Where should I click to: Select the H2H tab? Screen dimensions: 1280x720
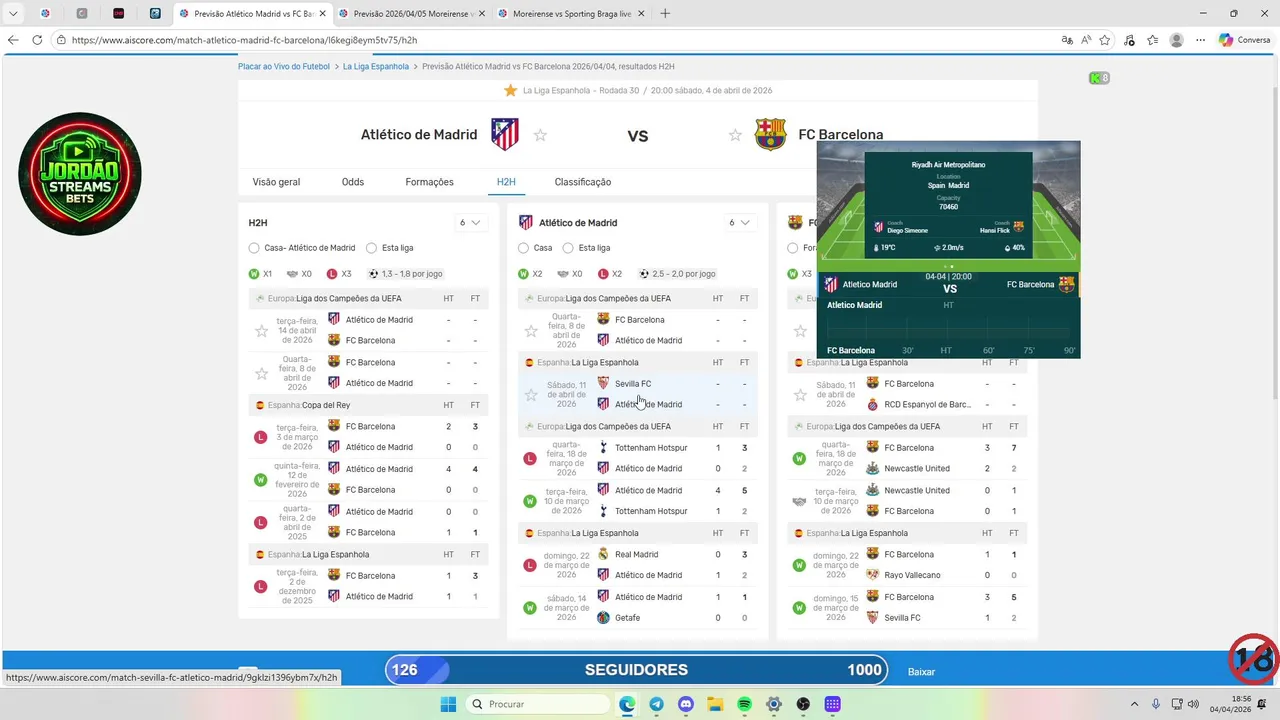point(506,182)
